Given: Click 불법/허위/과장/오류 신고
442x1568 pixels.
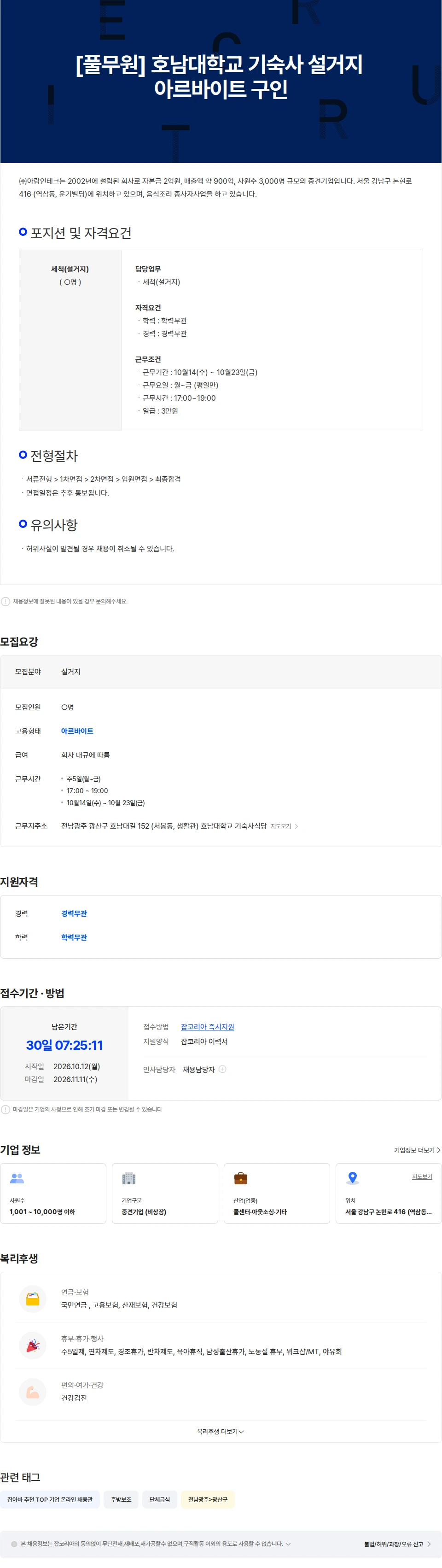Looking at the screenshot, I should [x=397, y=1544].
